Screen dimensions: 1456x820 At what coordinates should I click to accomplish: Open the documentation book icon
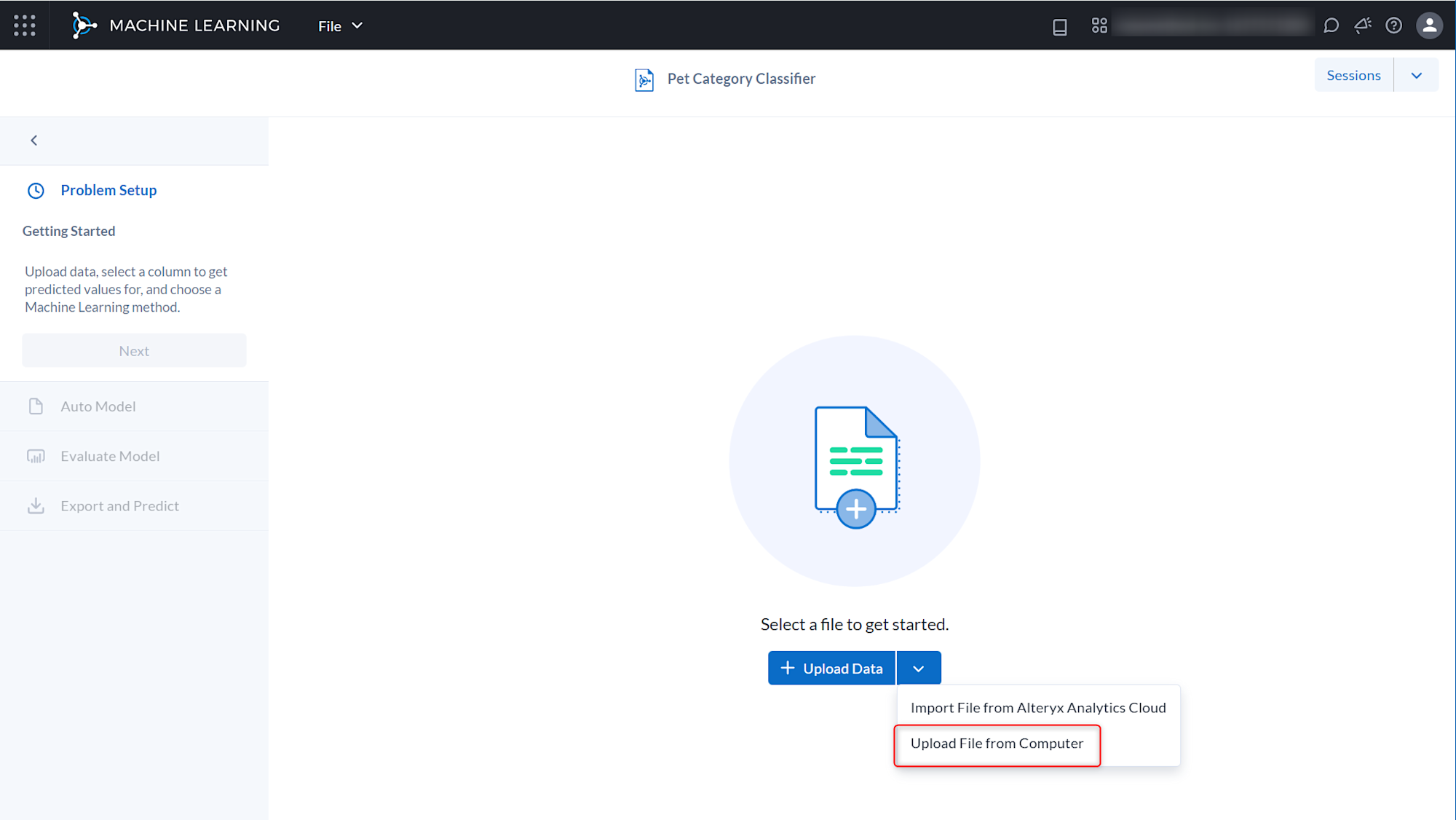[x=1059, y=26]
